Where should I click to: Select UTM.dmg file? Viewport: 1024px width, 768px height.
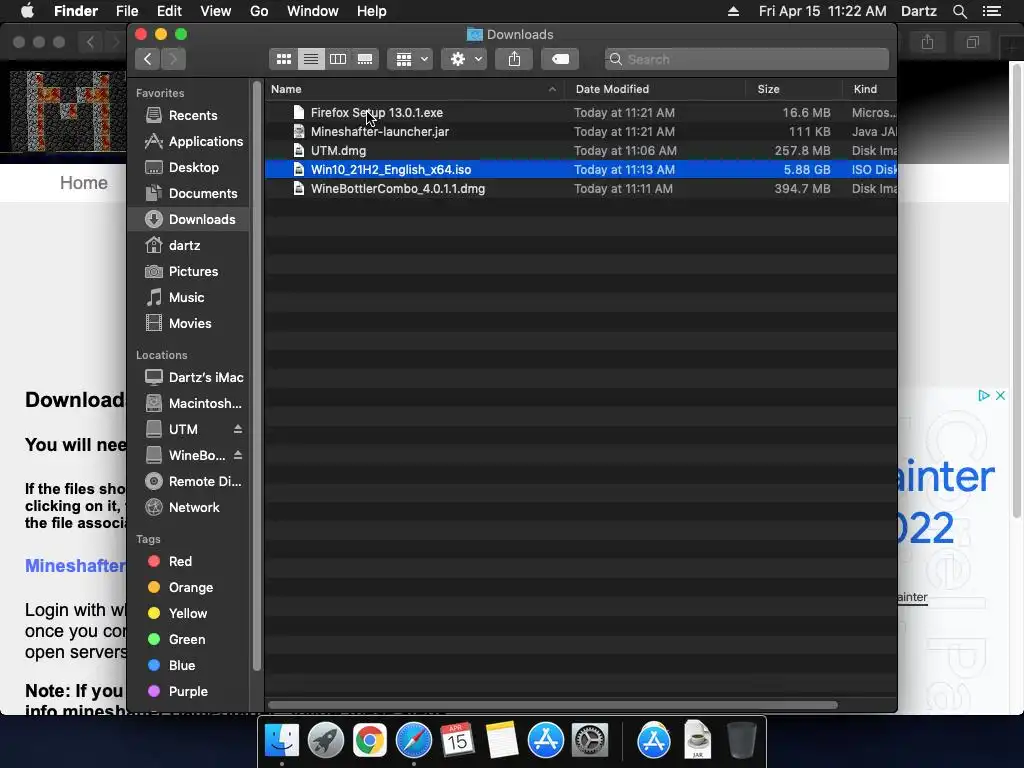coord(581,151)
